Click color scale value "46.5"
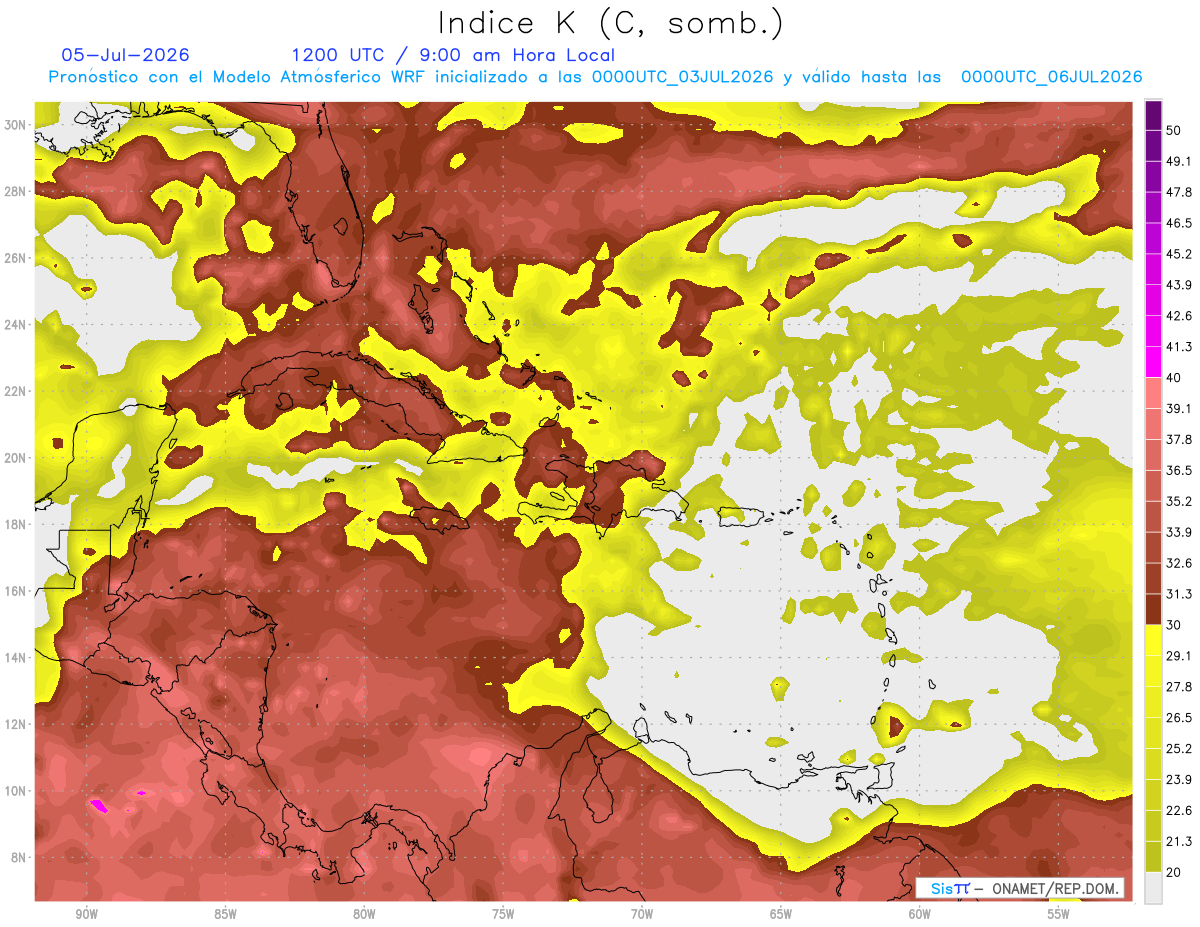The width and height of the screenshot is (1200, 927). tap(1179, 223)
